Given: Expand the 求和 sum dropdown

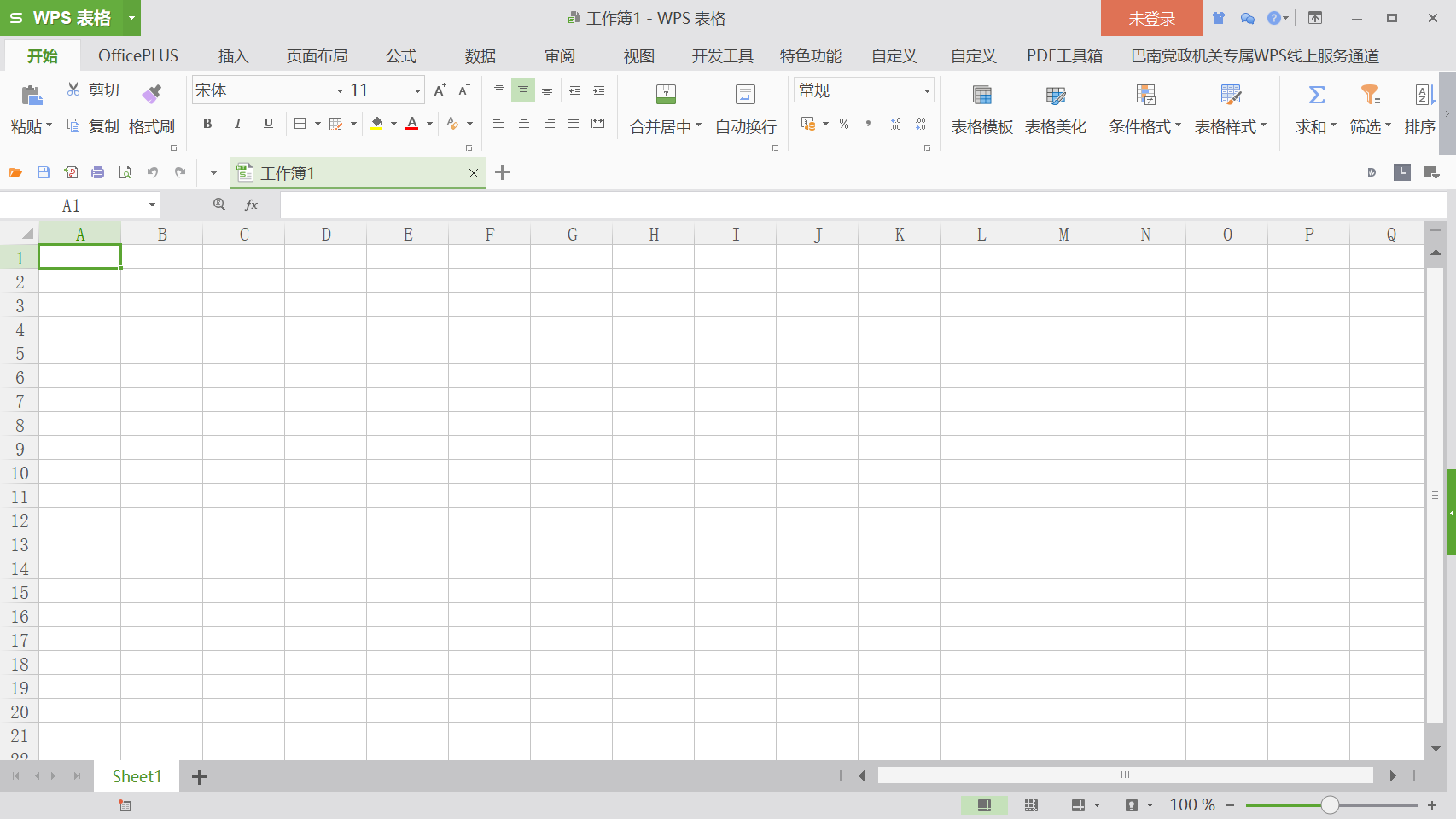Looking at the screenshot, I should coord(1333,125).
